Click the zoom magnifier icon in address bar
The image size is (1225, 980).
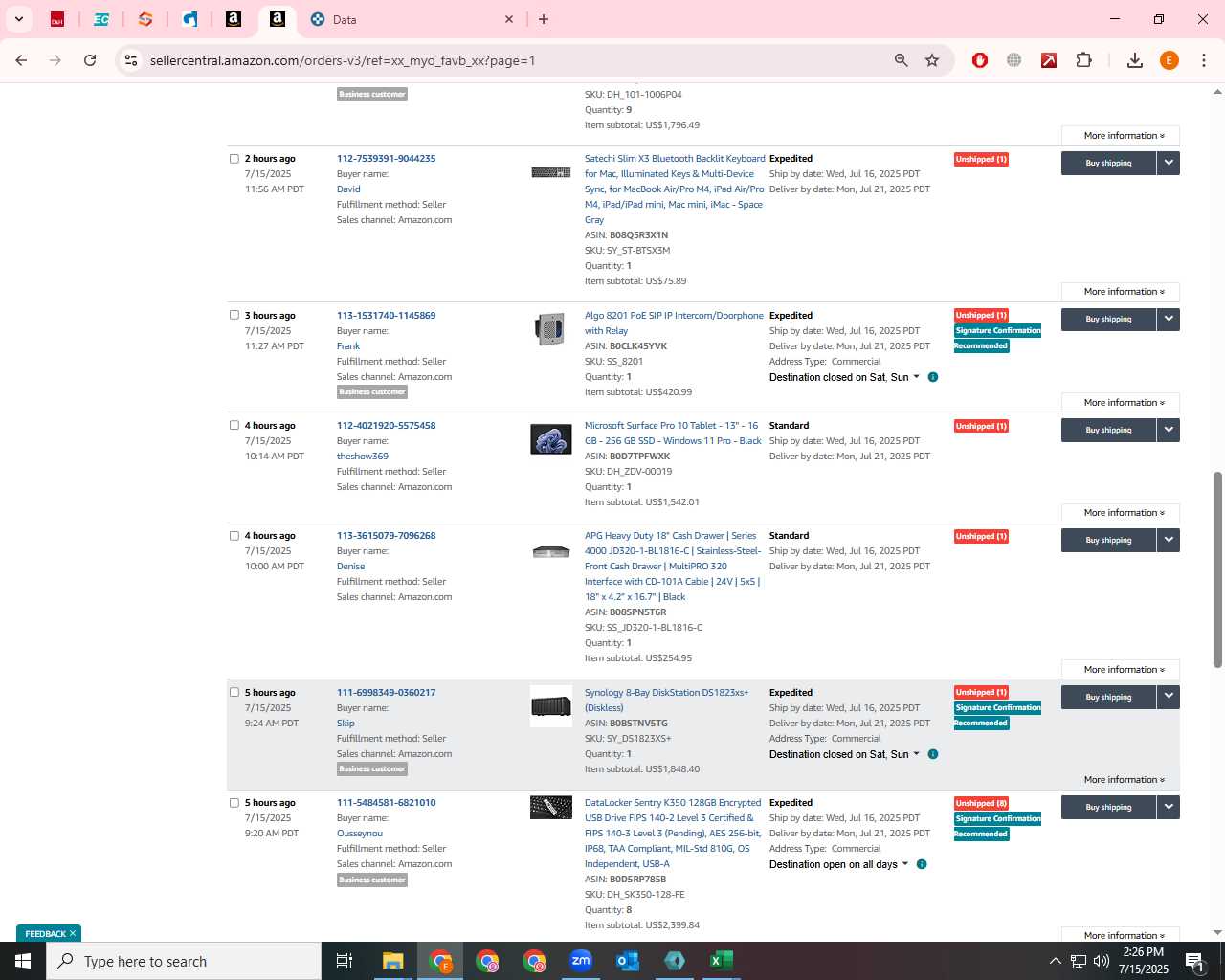(901, 60)
